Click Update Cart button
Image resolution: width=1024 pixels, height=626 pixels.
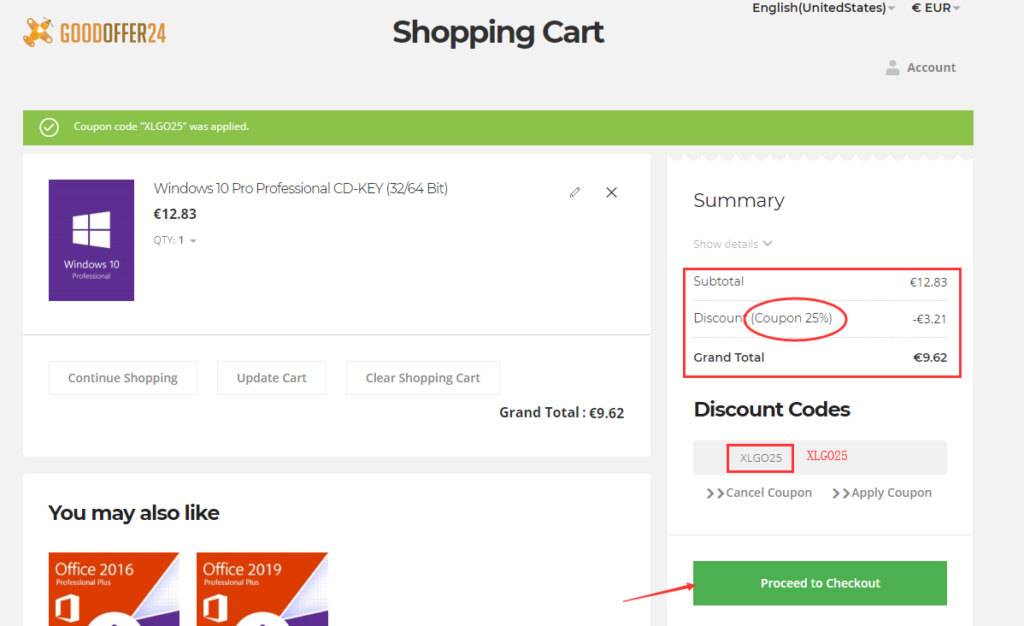(x=272, y=378)
